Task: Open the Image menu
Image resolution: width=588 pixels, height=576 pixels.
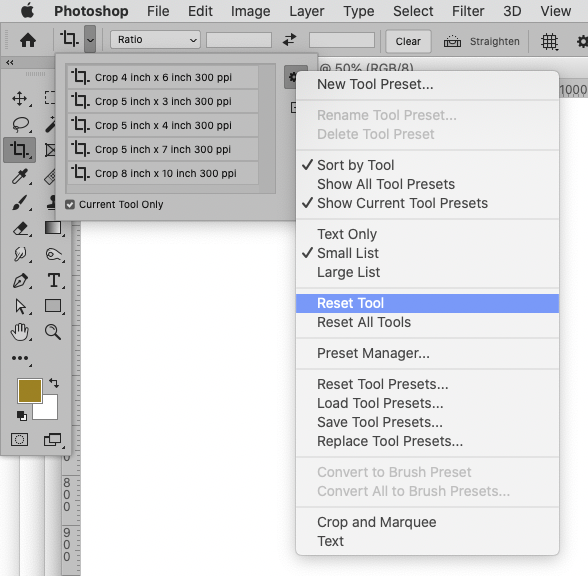Action: click(x=250, y=11)
